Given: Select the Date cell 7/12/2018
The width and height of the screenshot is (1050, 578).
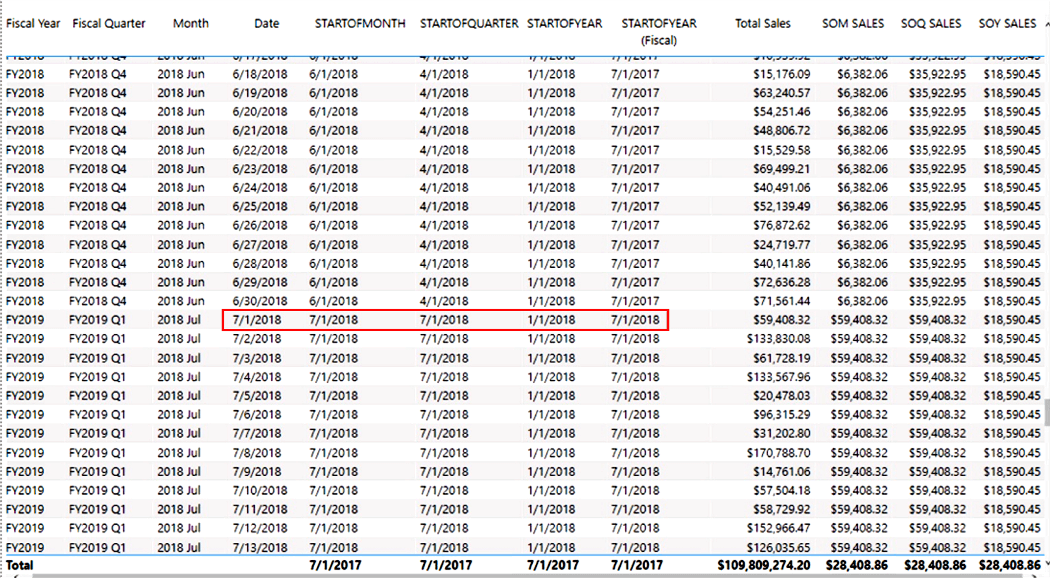Looking at the screenshot, I should click(260, 528).
